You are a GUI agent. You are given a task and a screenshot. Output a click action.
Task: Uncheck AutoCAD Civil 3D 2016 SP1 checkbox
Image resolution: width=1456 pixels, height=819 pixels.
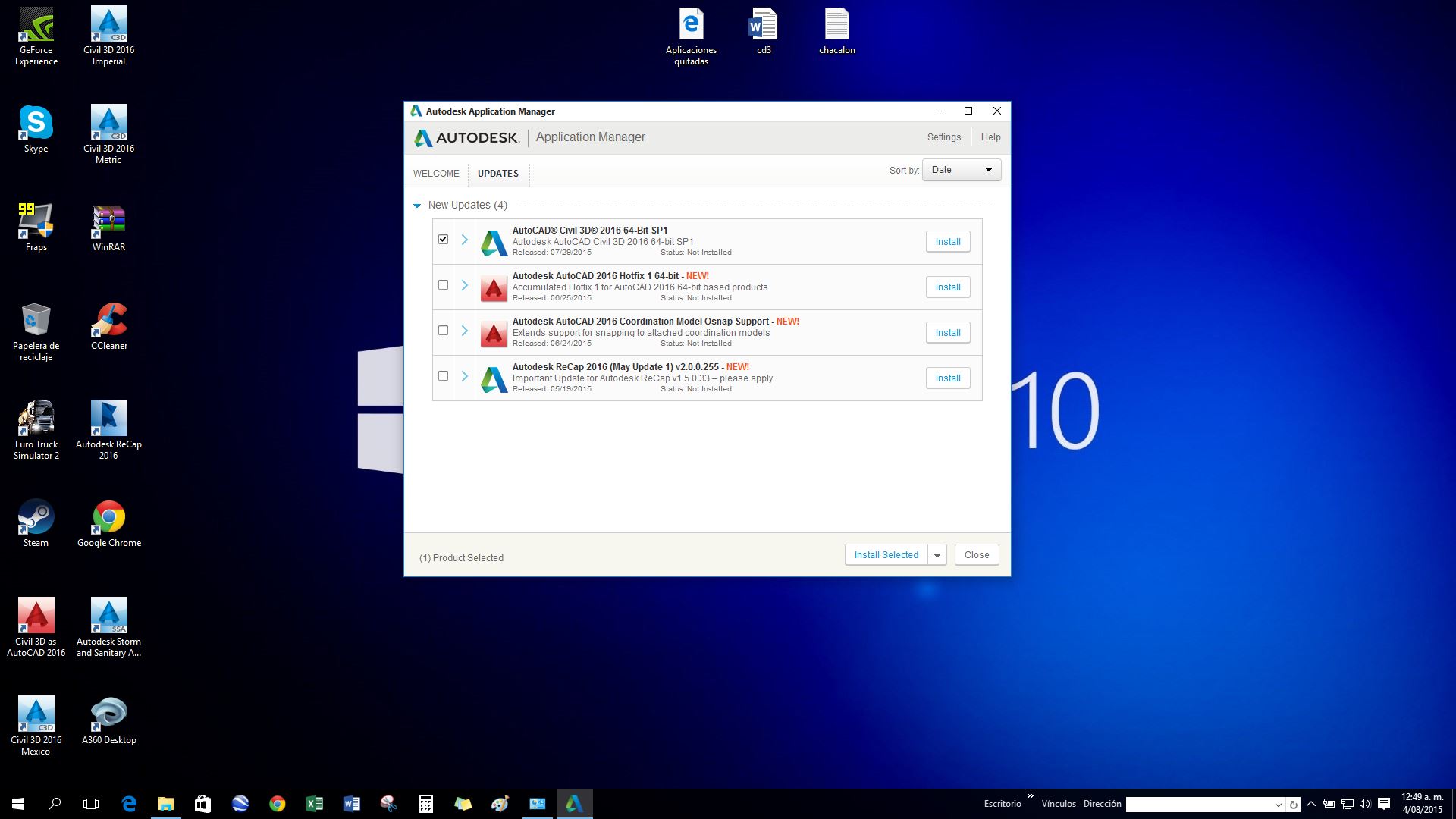[x=443, y=240]
